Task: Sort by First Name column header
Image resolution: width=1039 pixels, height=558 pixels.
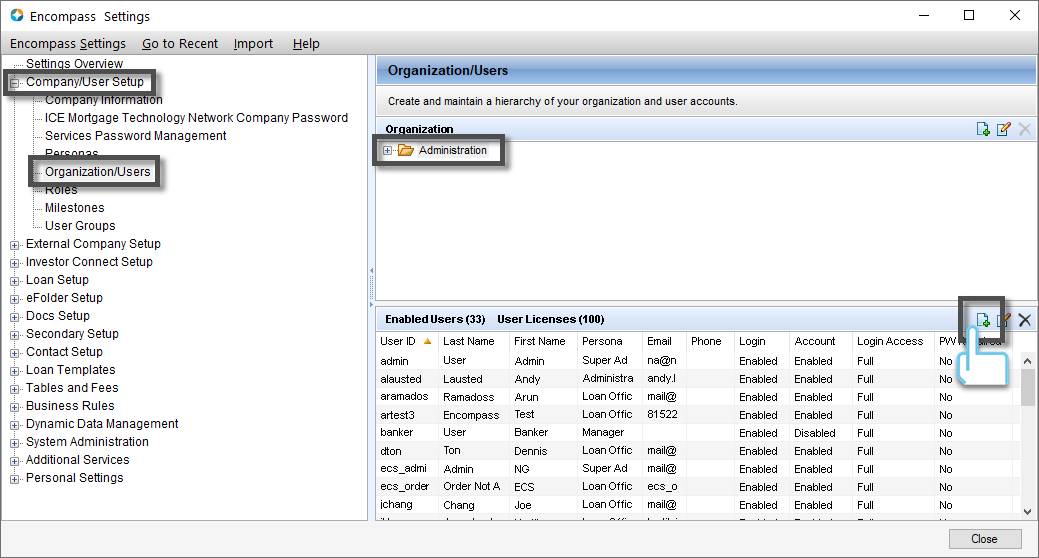Action: [543, 341]
